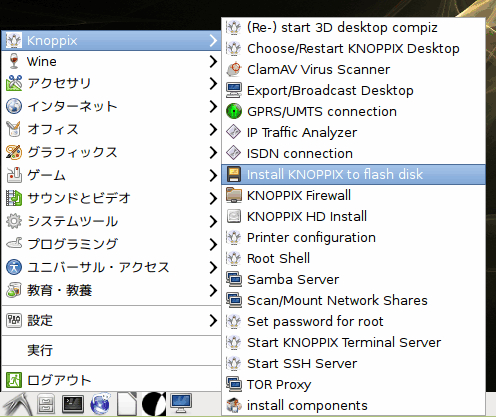Viewport: 496px width, 417px height.
Task: Click the ログアウト text label
Action: pos(59,380)
